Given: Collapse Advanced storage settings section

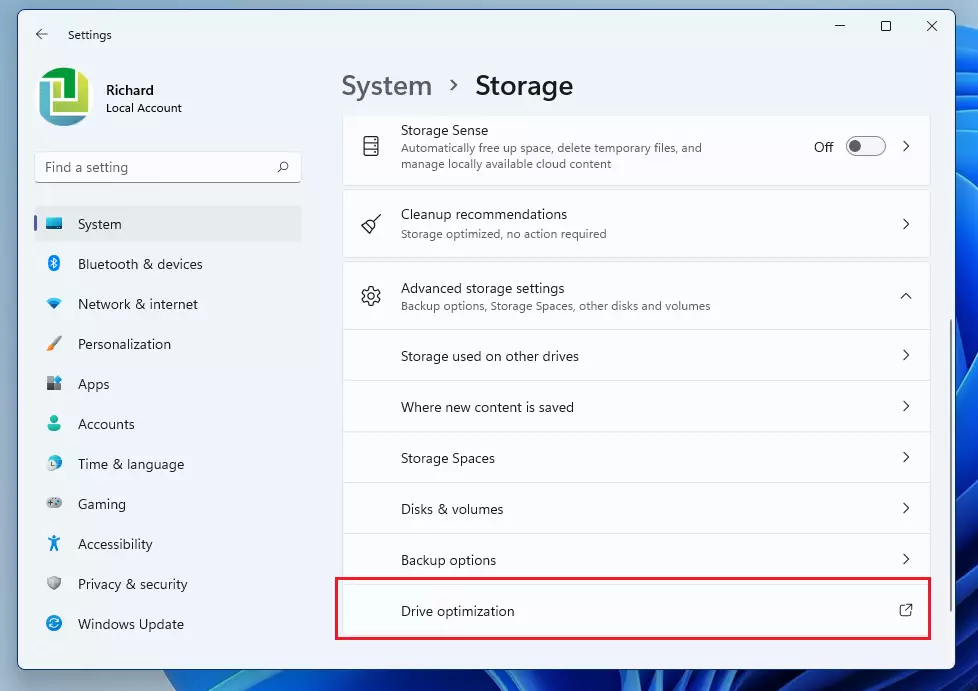Looking at the screenshot, I should 906,296.
